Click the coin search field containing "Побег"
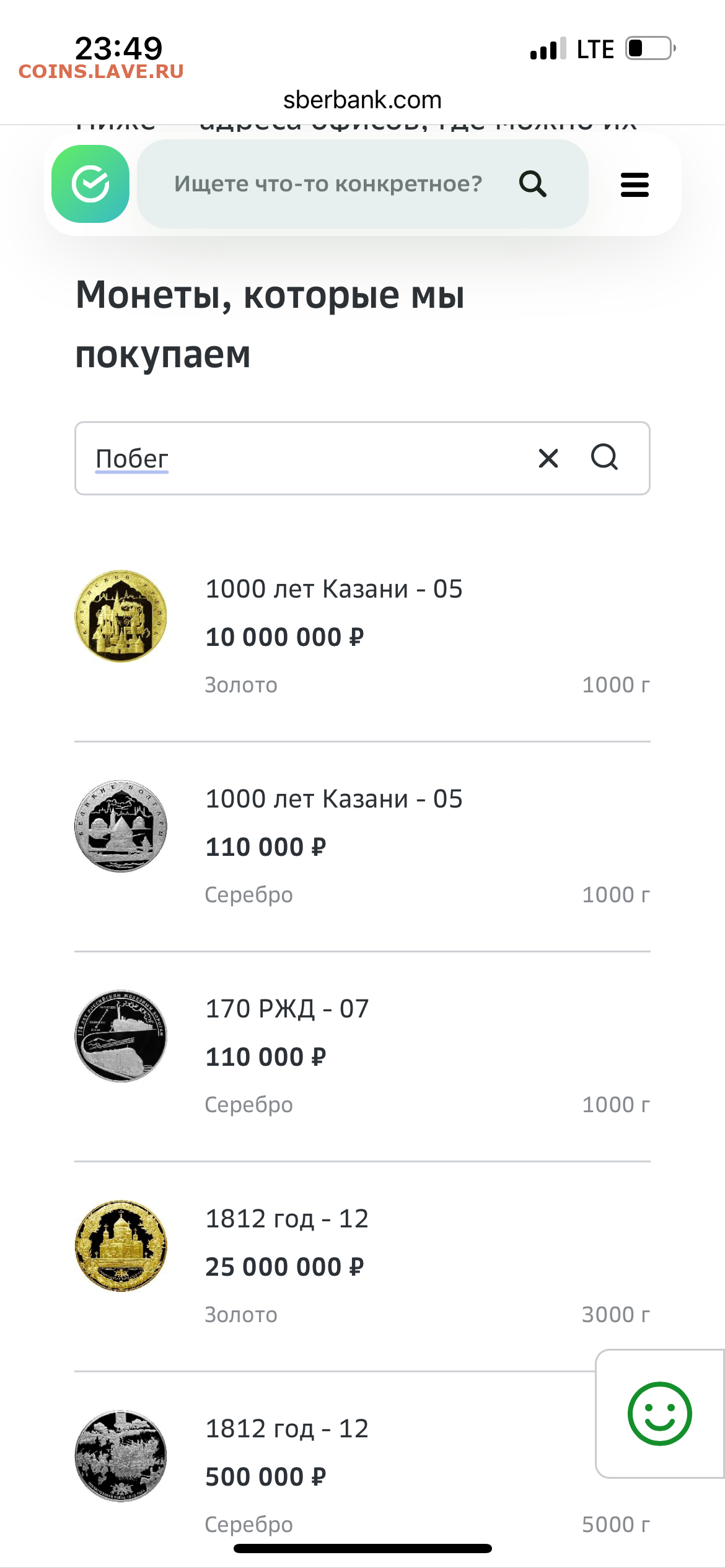Image resolution: width=725 pixels, height=1568 pixels. [310, 458]
